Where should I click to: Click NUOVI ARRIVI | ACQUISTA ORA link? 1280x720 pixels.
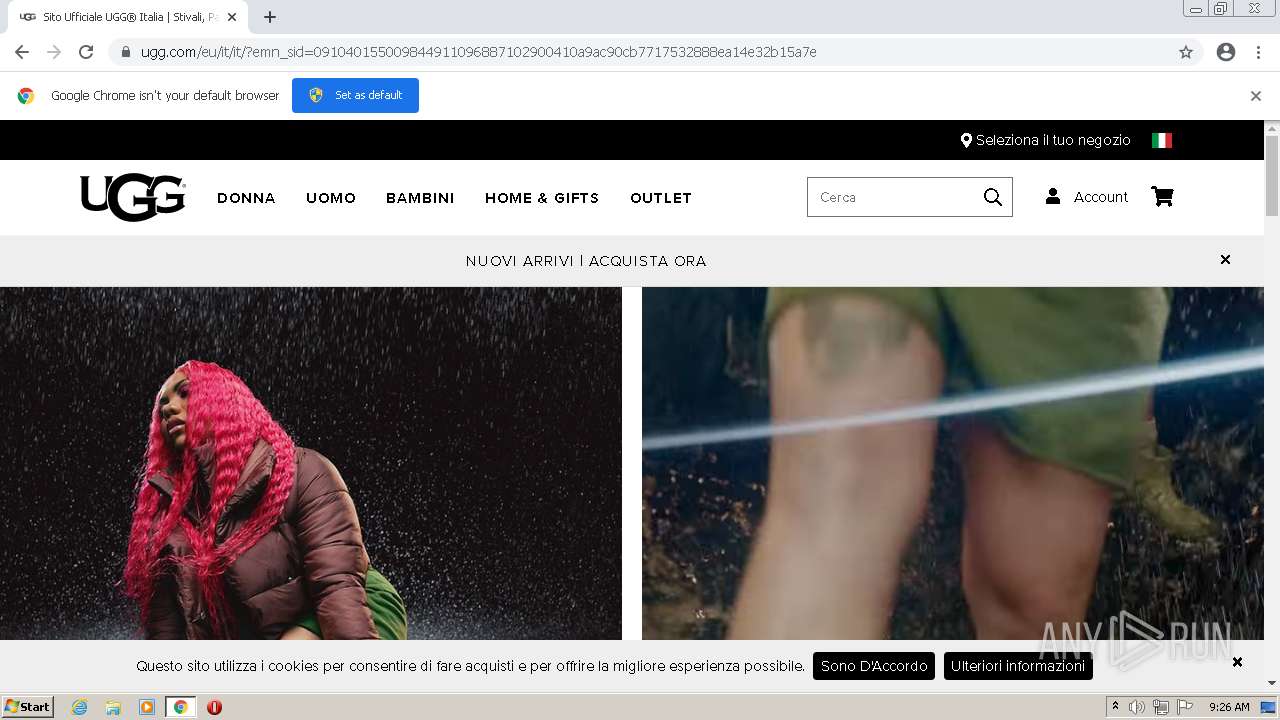click(586, 261)
